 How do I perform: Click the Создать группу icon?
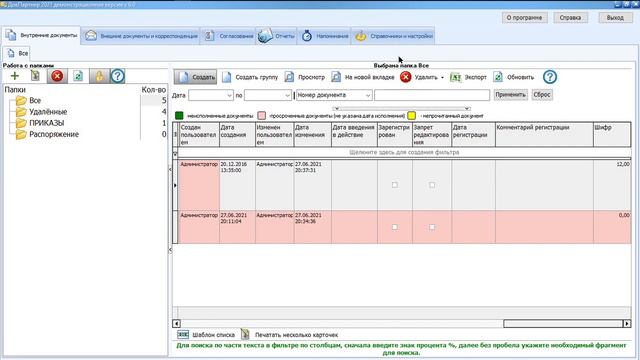click(227, 77)
